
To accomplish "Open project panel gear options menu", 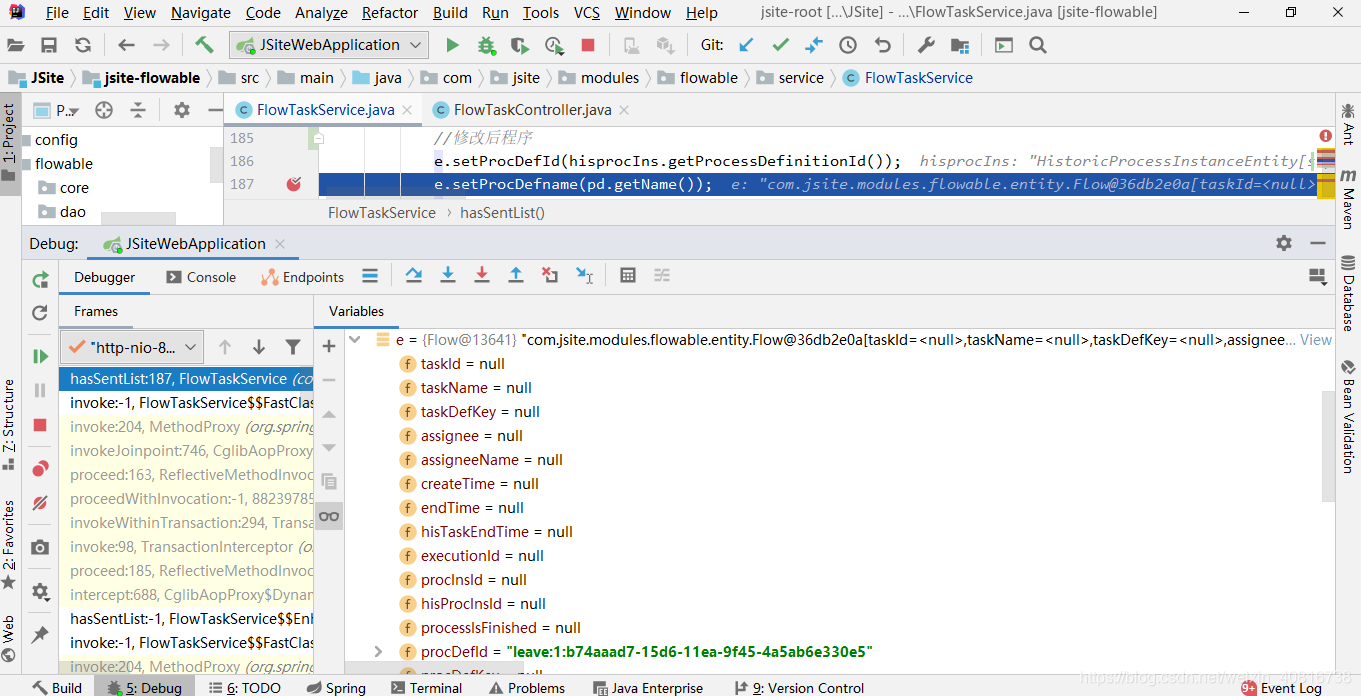I will 181,110.
